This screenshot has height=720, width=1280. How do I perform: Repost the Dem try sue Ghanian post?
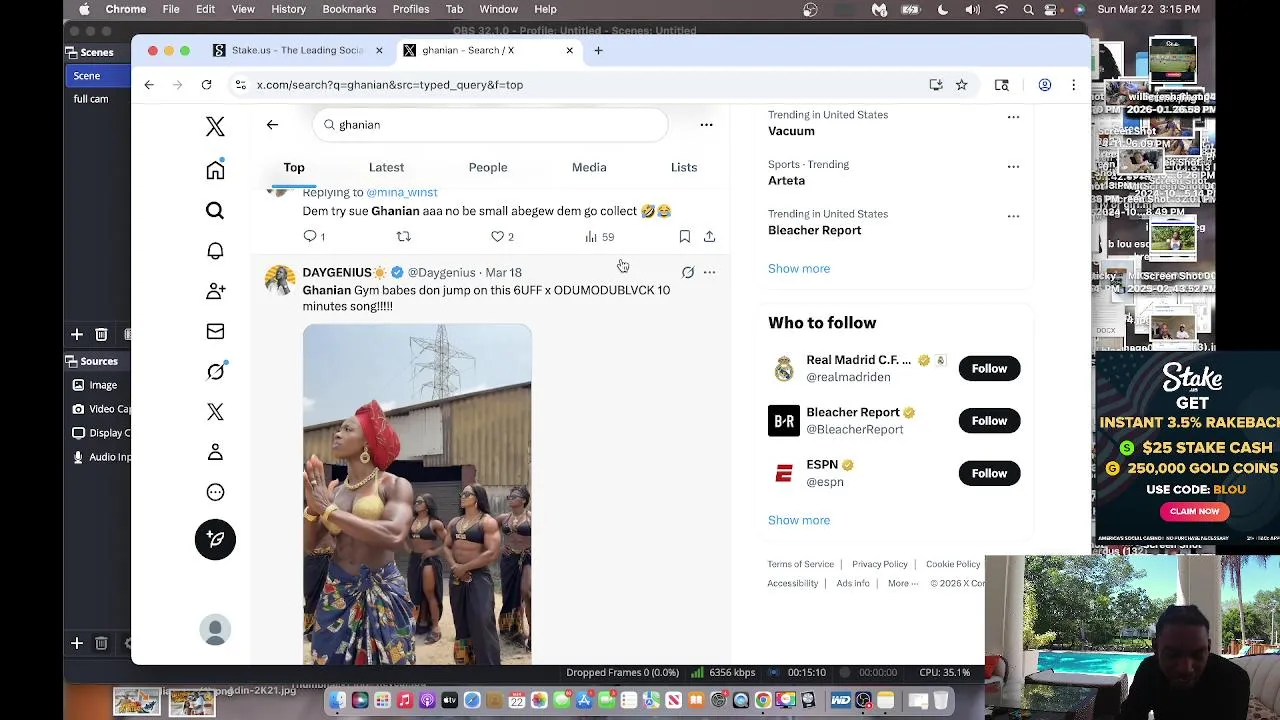(x=403, y=237)
